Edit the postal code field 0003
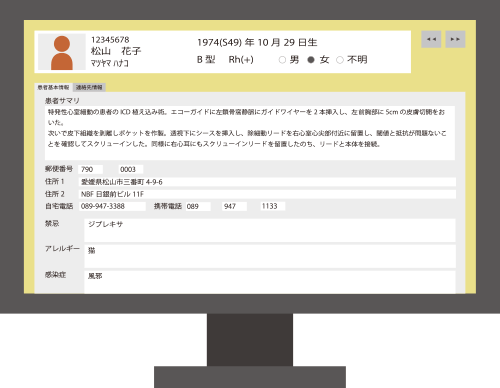Viewport: 500px width, 388px height. 130,169
